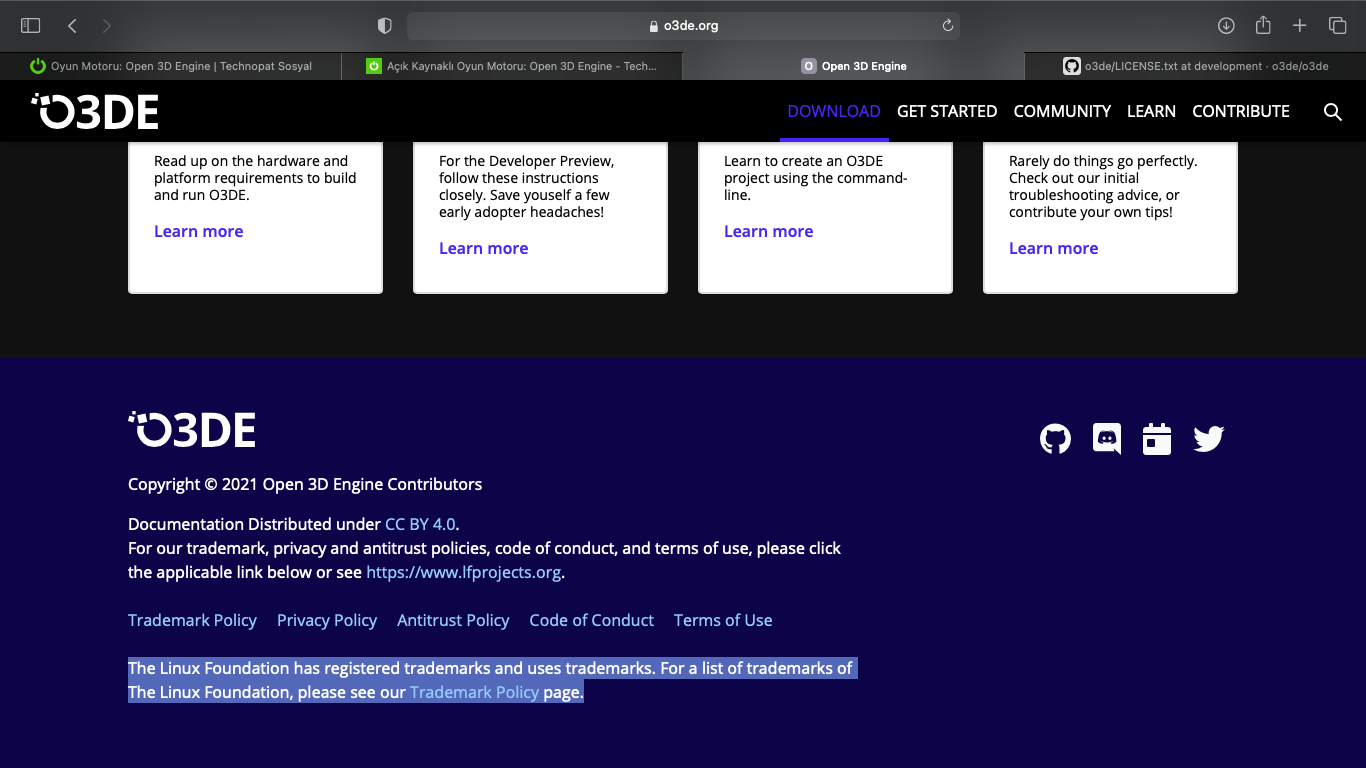Screen dimensions: 1366x768
Task: Add a new Safari tab
Action: point(1300,26)
